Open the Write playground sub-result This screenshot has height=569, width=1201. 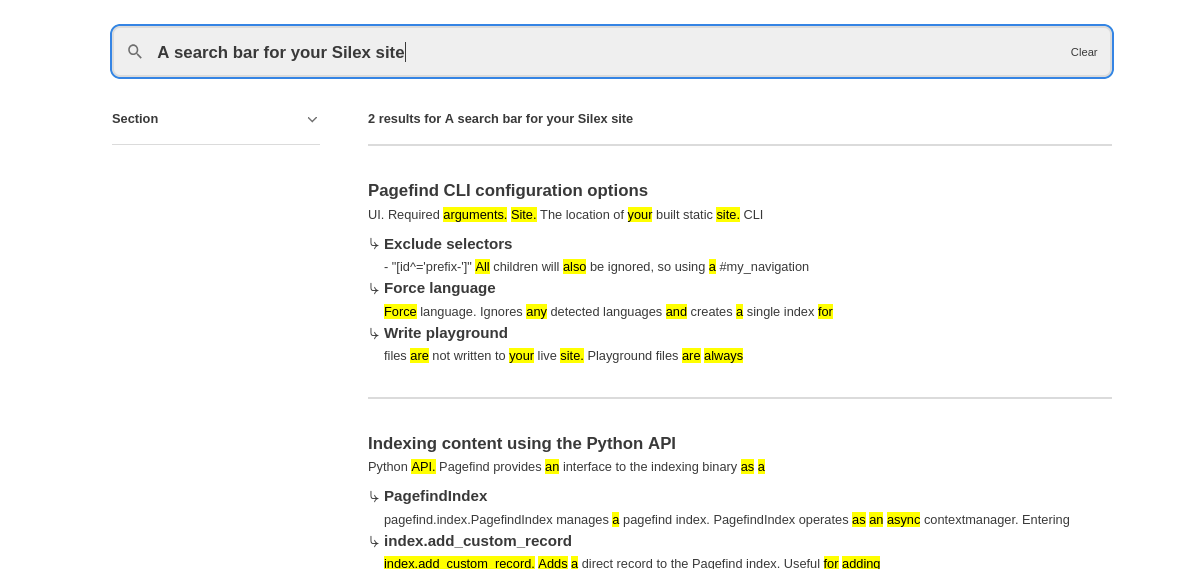coord(446,333)
